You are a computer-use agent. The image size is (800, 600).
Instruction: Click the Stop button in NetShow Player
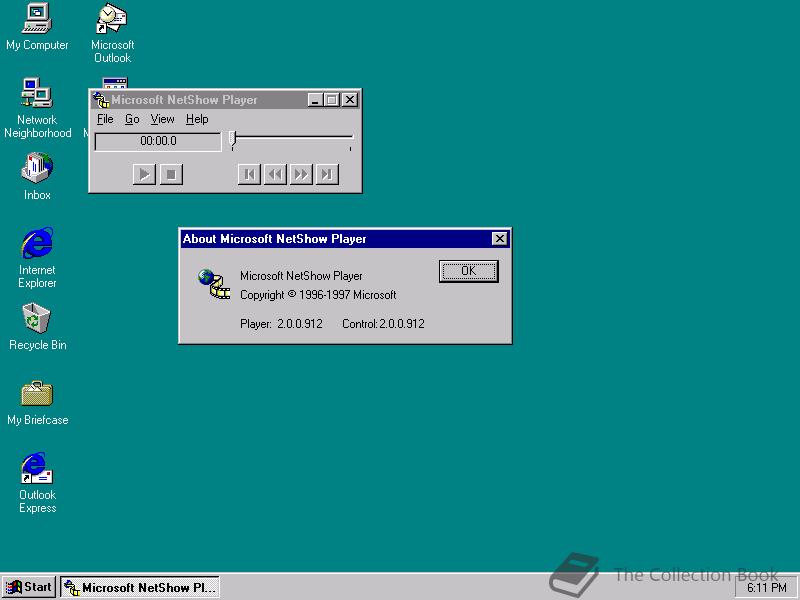click(171, 174)
